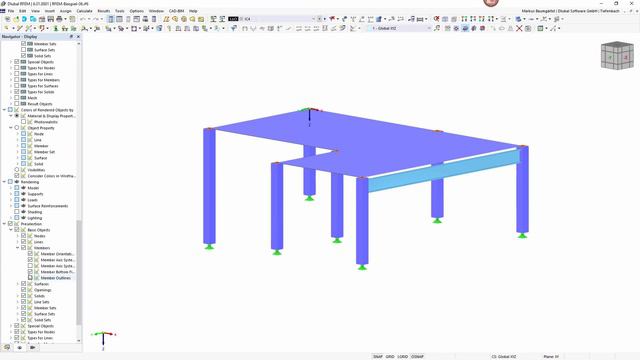Select the Visibilities radio button
This screenshot has width=640, height=360.
pos(17,170)
